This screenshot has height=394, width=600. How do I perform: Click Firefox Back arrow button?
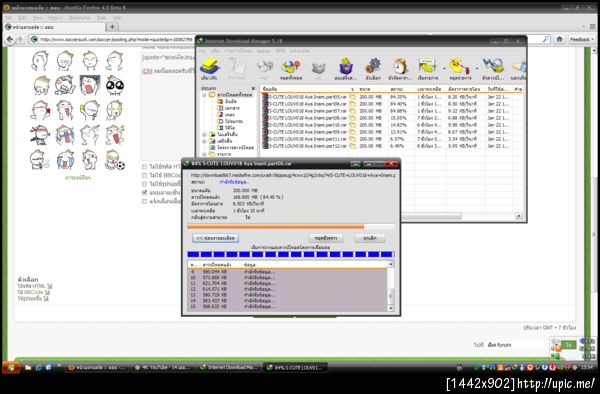[x=10, y=39]
